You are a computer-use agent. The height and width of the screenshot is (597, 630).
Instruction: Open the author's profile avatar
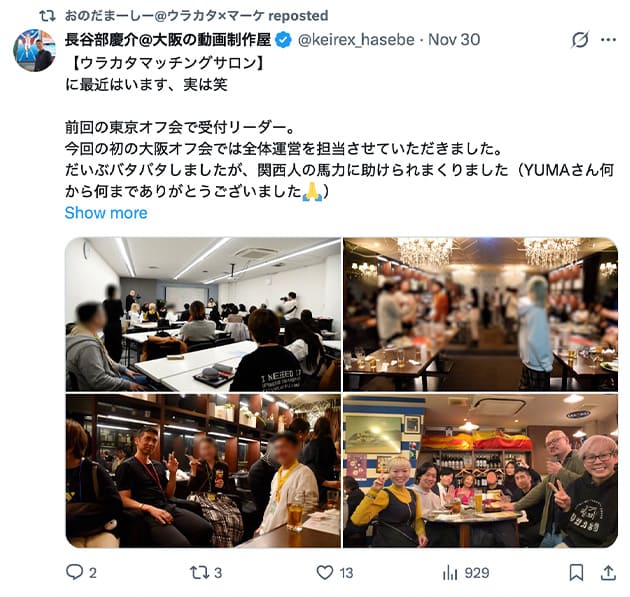(x=35, y=50)
